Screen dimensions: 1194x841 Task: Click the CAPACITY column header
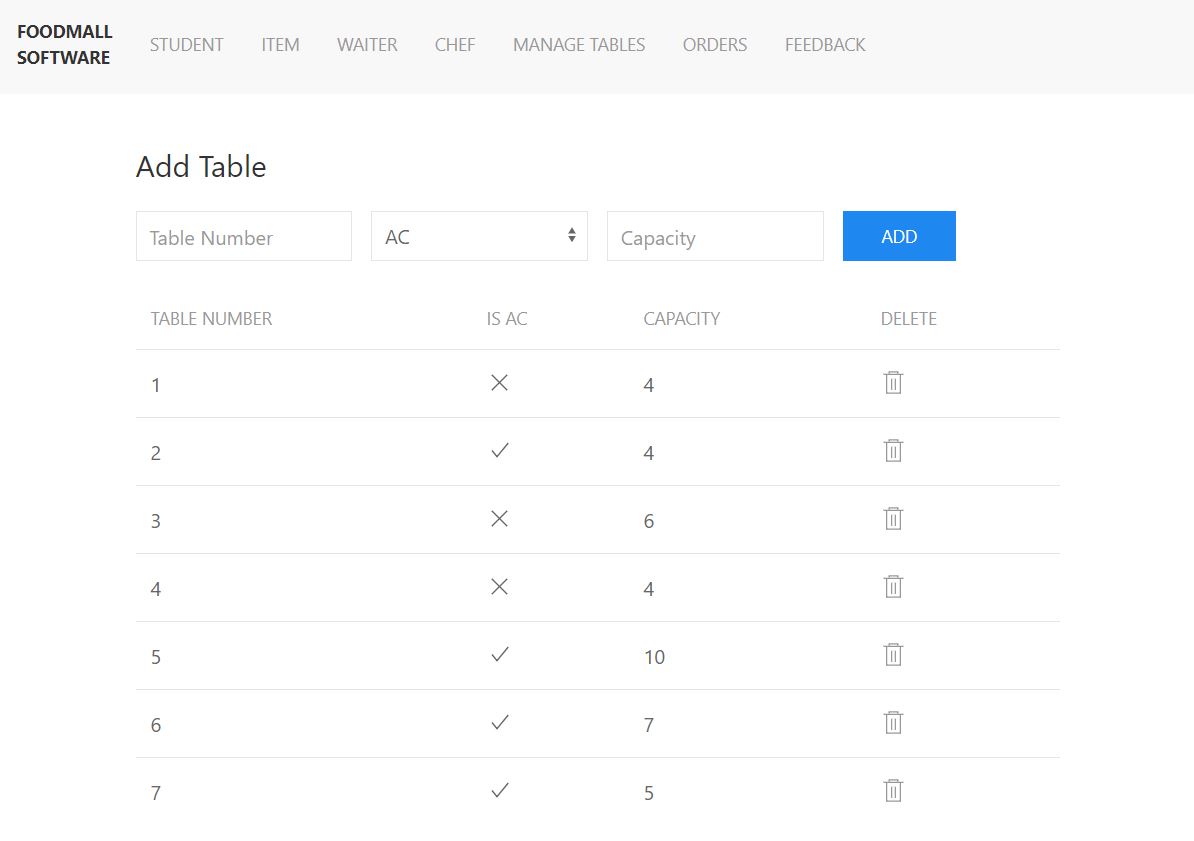click(682, 318)
